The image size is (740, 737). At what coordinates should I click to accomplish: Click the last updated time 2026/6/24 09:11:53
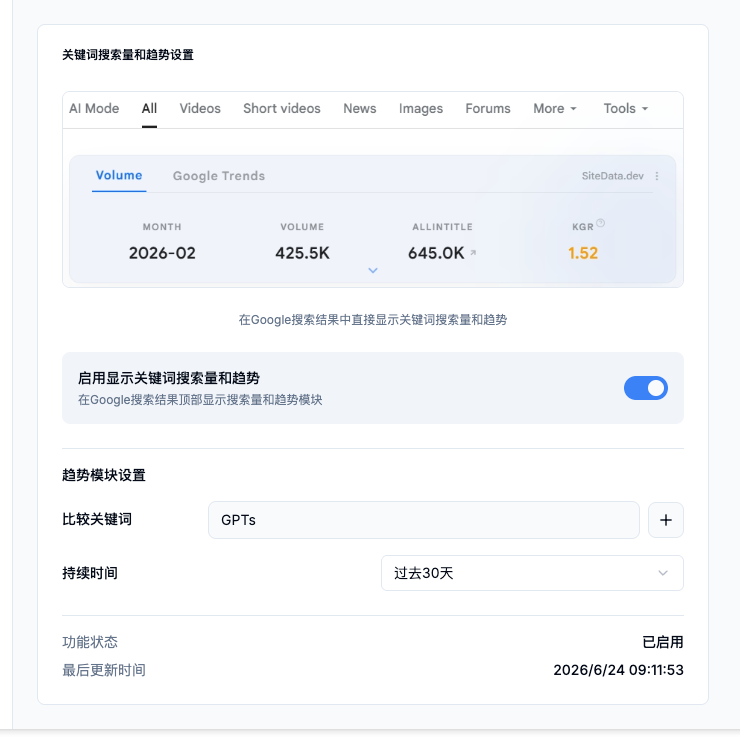[618, 670]
